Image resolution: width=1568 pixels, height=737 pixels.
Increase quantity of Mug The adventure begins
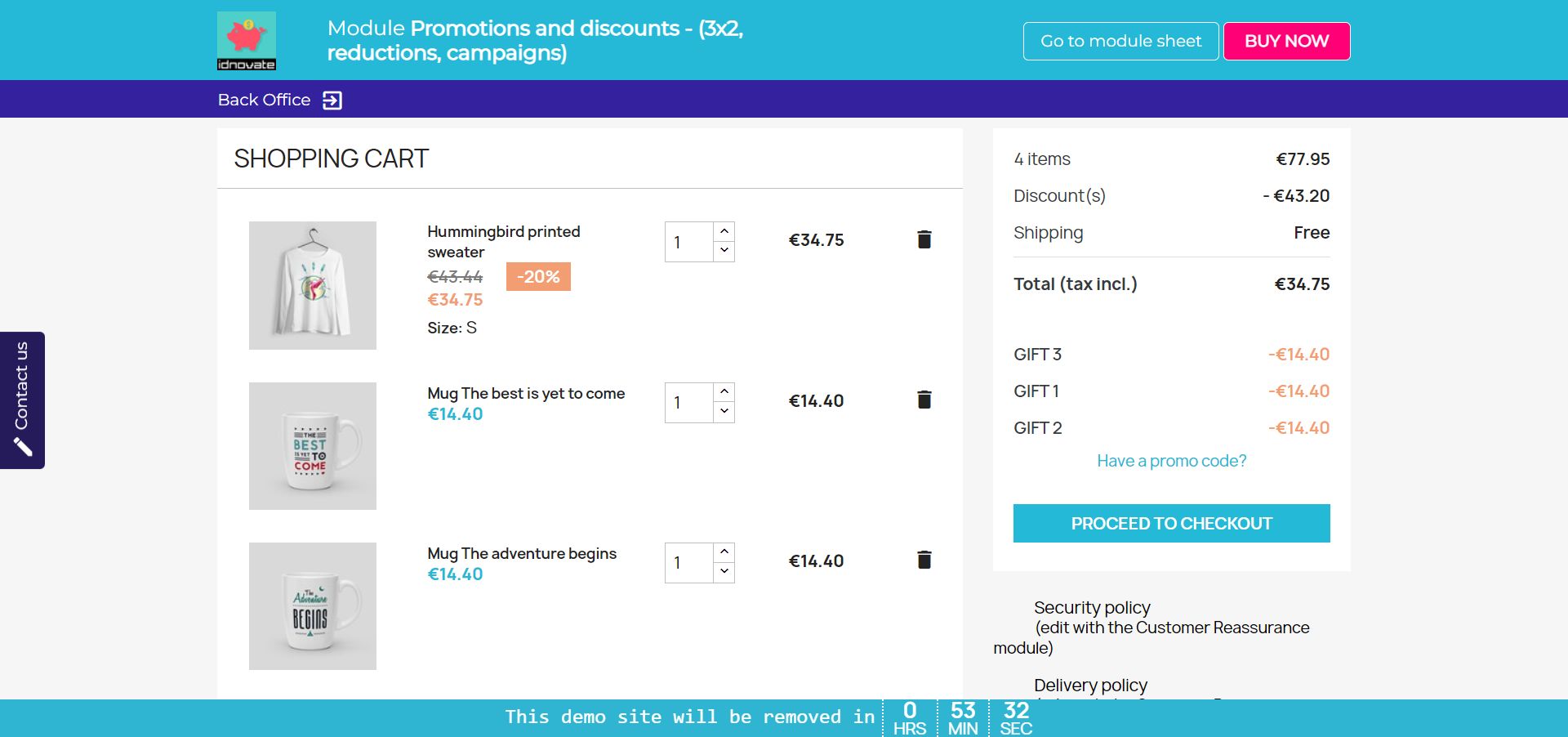[x=724, y=552]
